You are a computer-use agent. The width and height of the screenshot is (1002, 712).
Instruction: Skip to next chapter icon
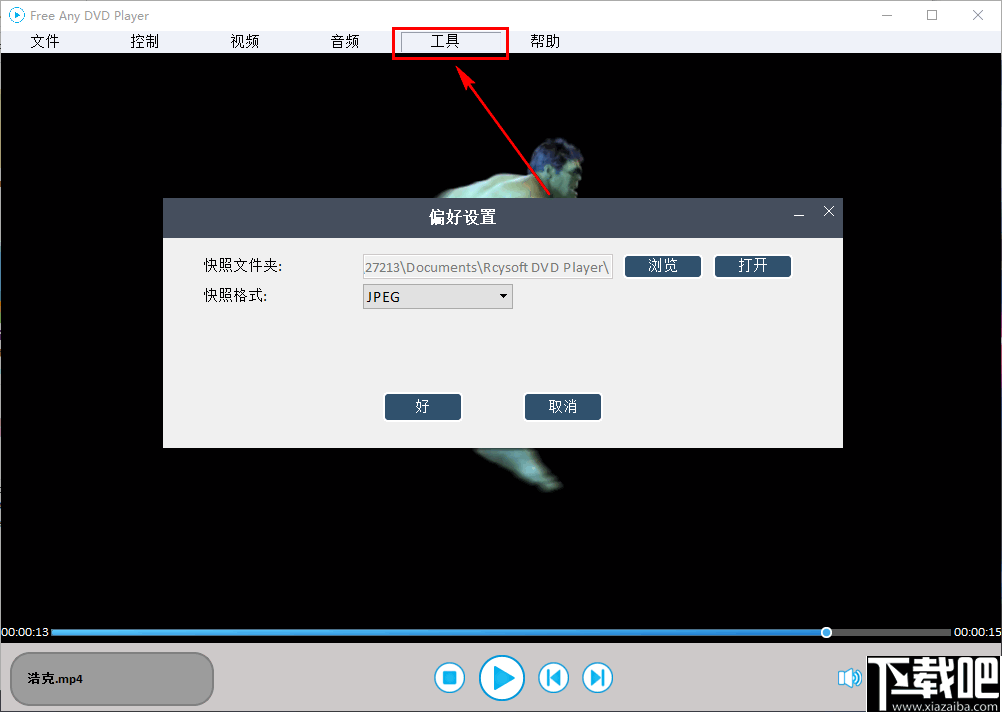[597, 677]
